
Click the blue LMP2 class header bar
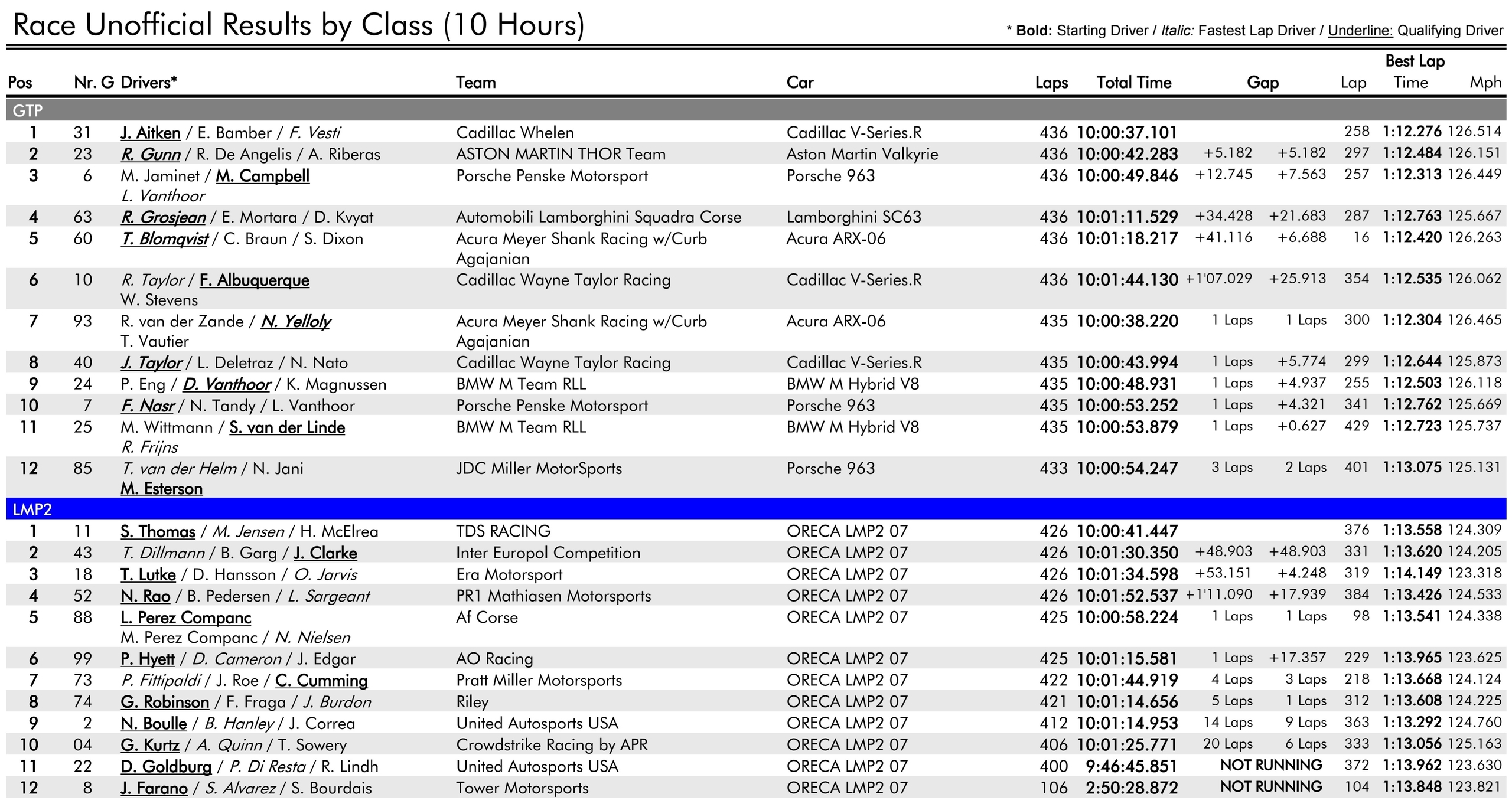click(x=755, y=509)
